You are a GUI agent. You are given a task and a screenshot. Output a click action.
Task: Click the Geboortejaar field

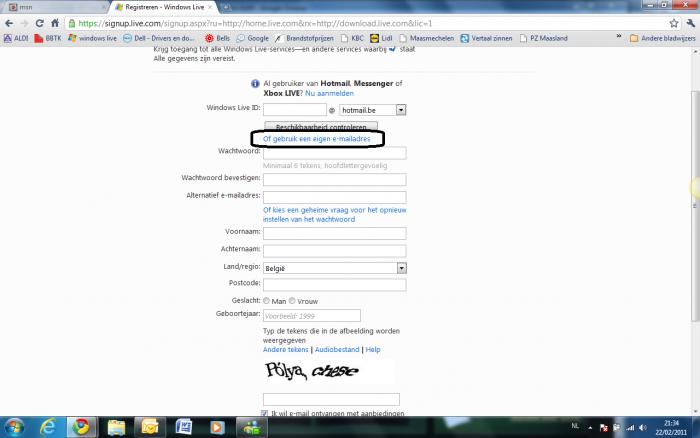coord(312,316)
